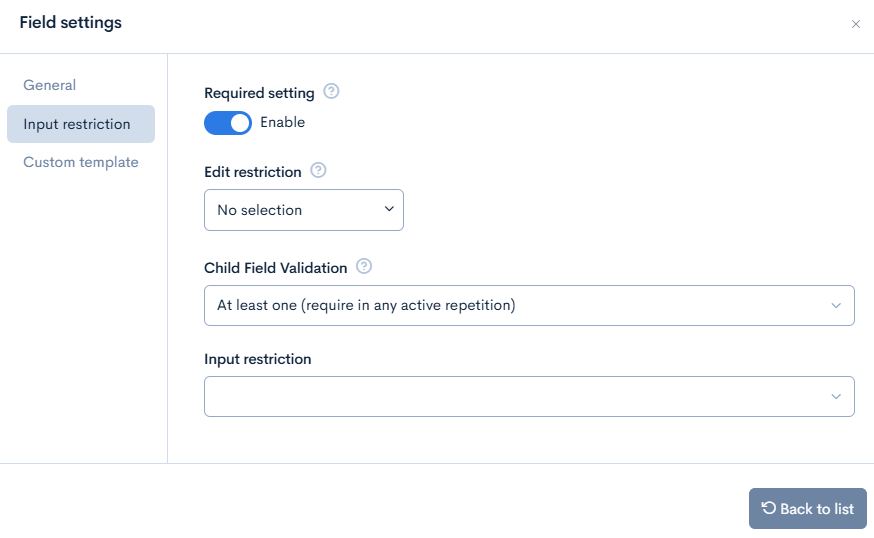
Task: Switch to the General tab
Action: point(50,85)
